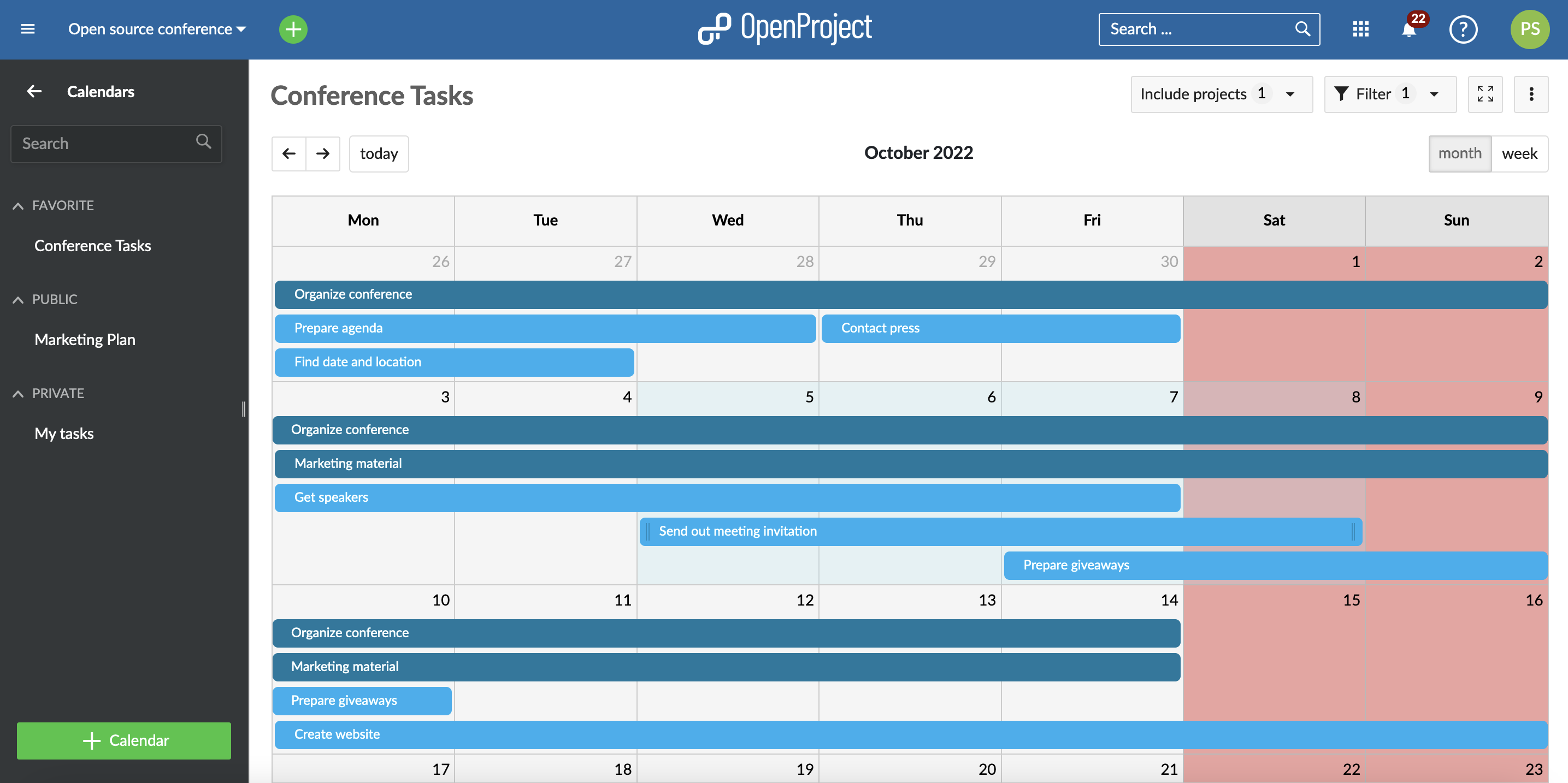Click the help question mark icon
Screen dimensions: 1568x783
(1464, 28)
